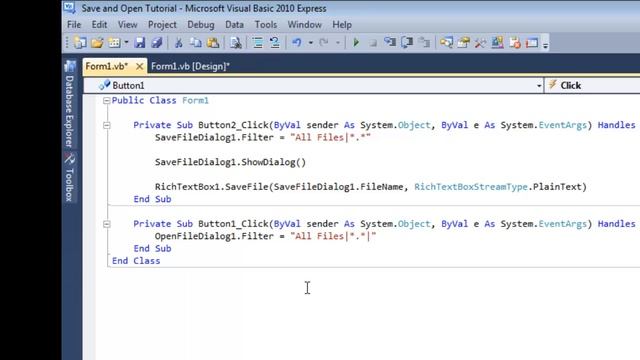Viewport: 640px width, 360px height.
Task: Click the Find icon in the toolbar
Action: [x=236, y=42]
